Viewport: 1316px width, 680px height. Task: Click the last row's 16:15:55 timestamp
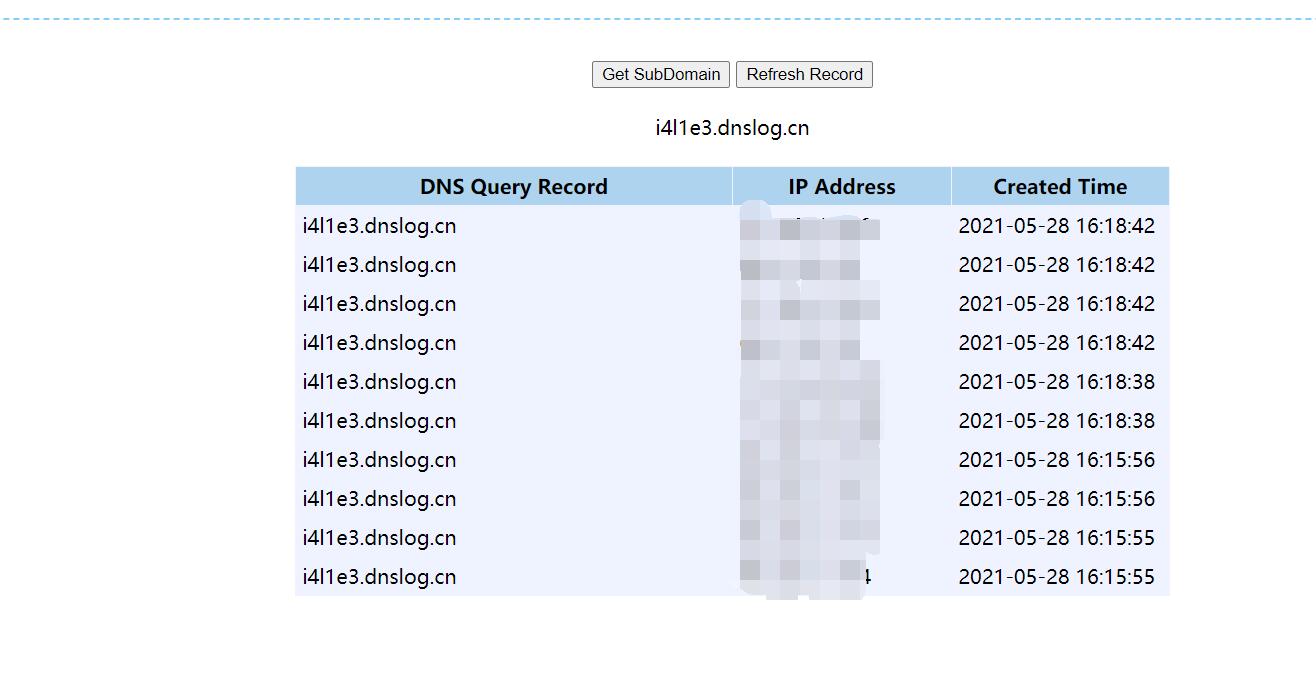click(x=1056, y=577)
